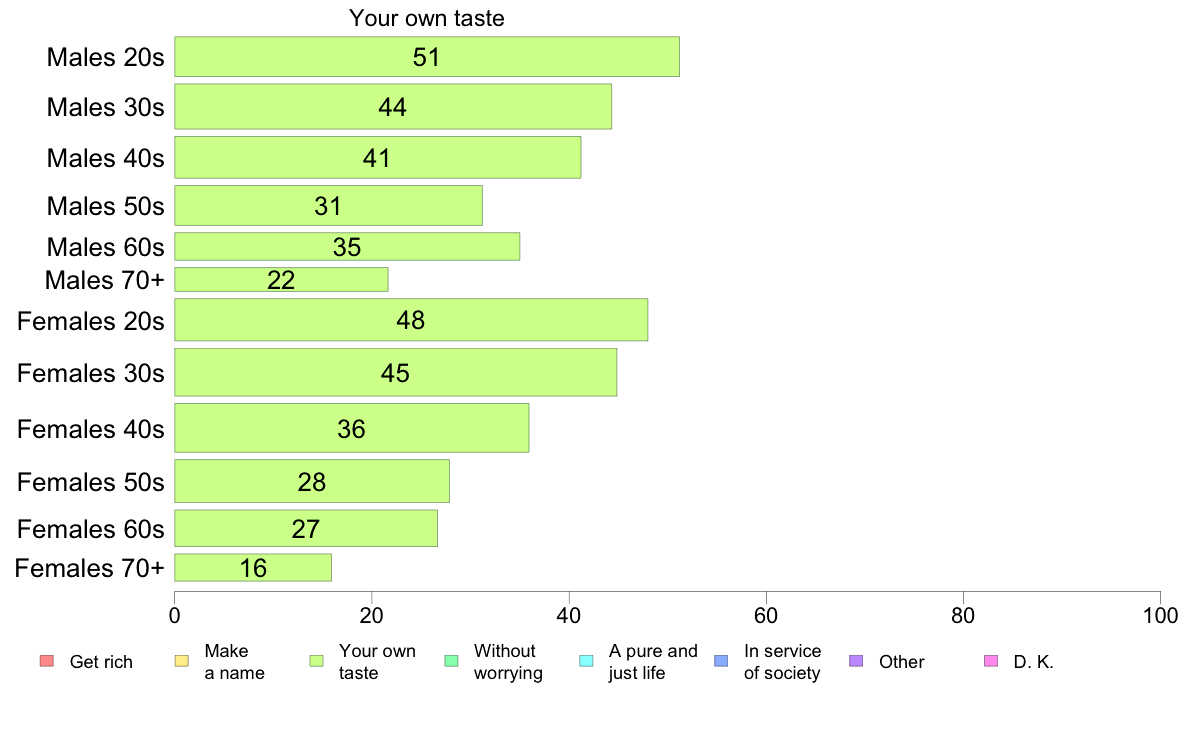Select the Females 60s axis label

pyautogui.click(x=91, y=529)
